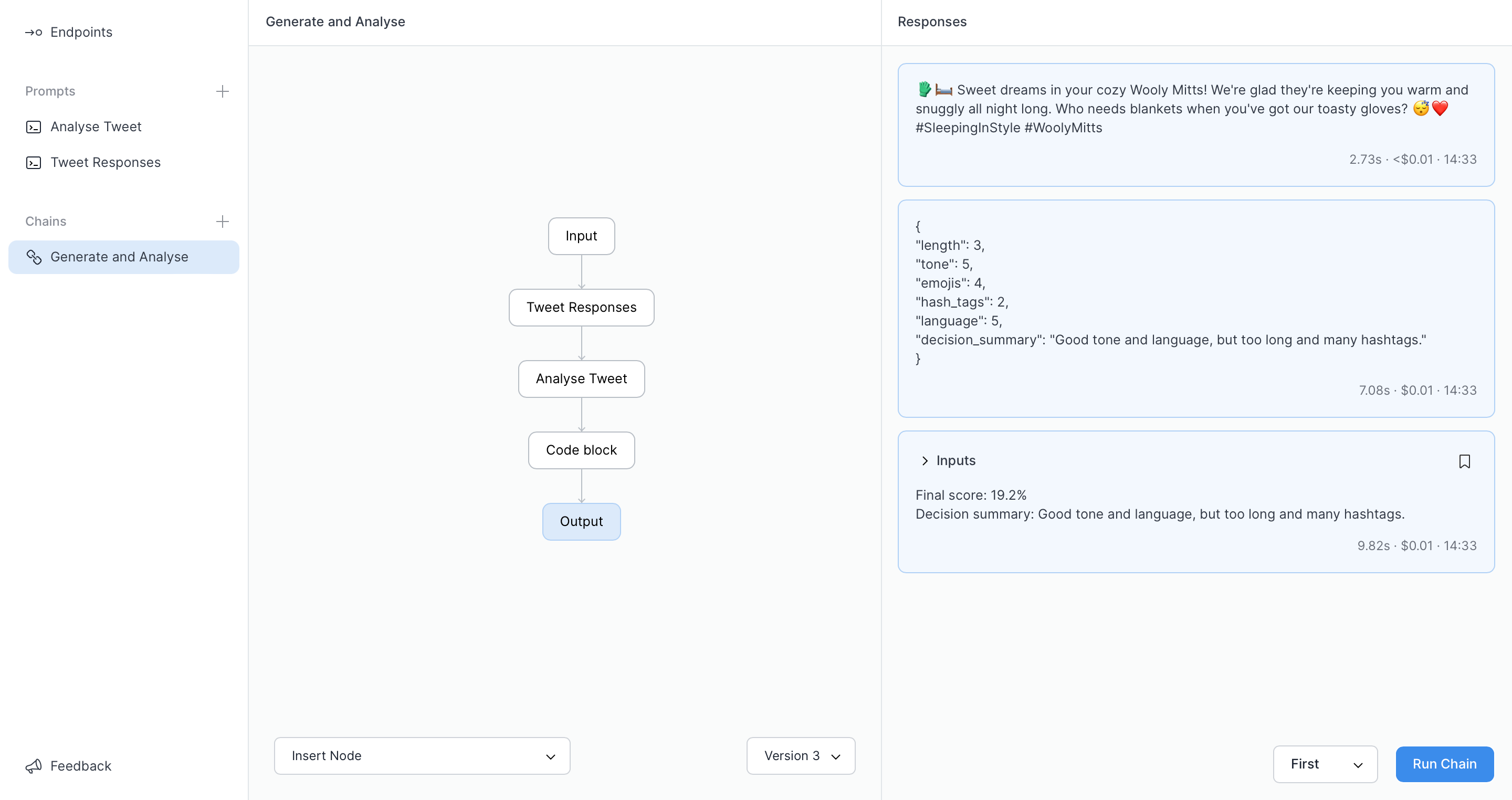Open the Version 3 dropdown
The width and height of the screenshot is (1512, 800).
(x=801, y=756)
